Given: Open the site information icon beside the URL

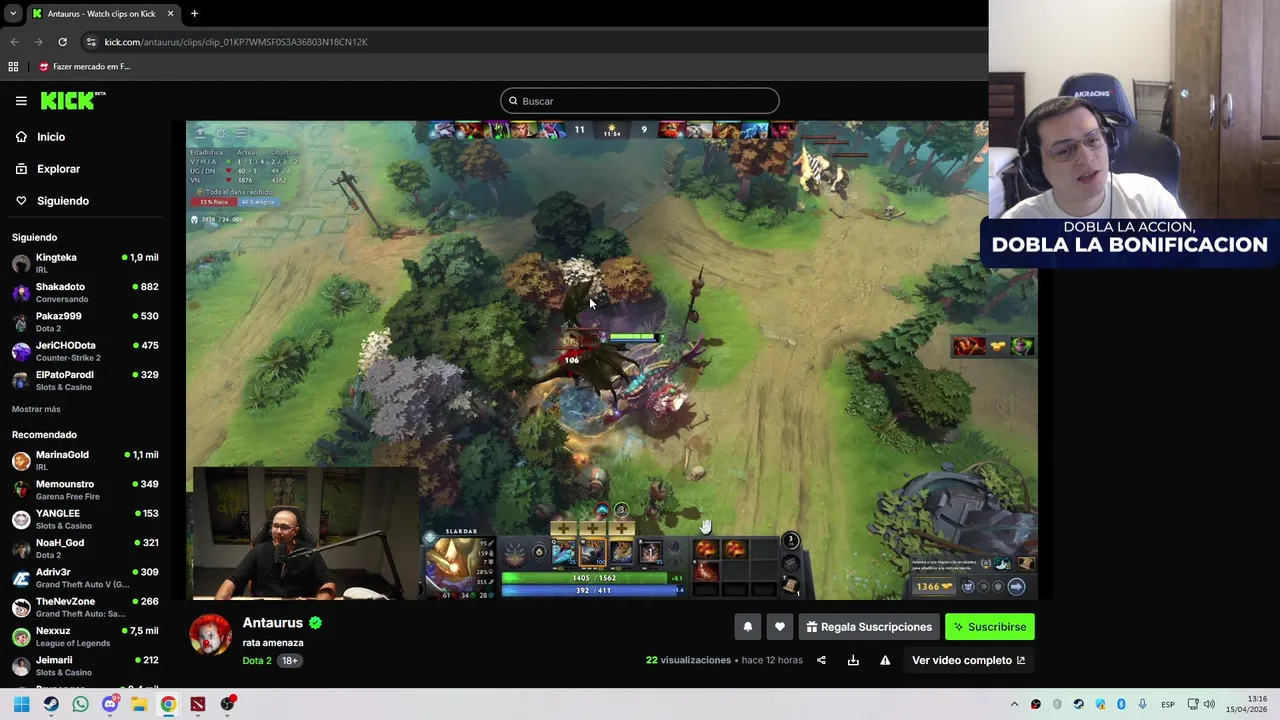Looking at the screenshot, I should tap(91, 42).
